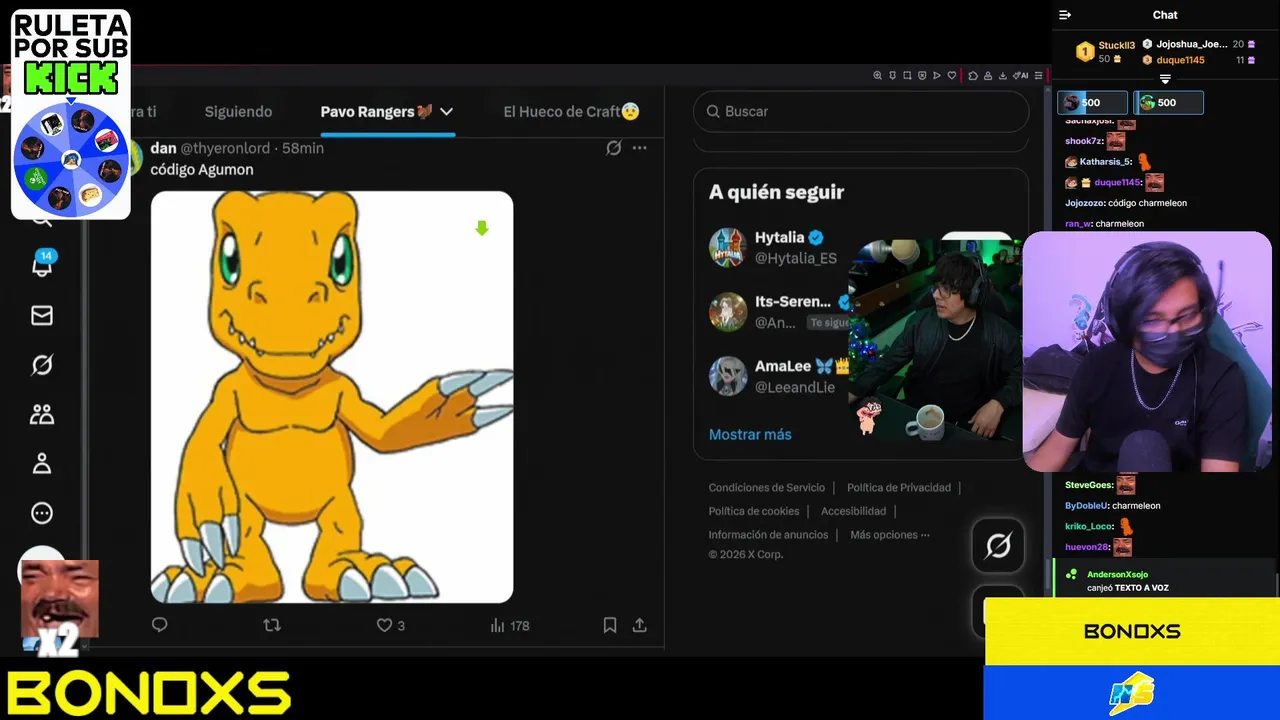Screen dimensions: 1280x720
Task: Click the extensions cube icon in browser toolbar
Action: (973, 75)
